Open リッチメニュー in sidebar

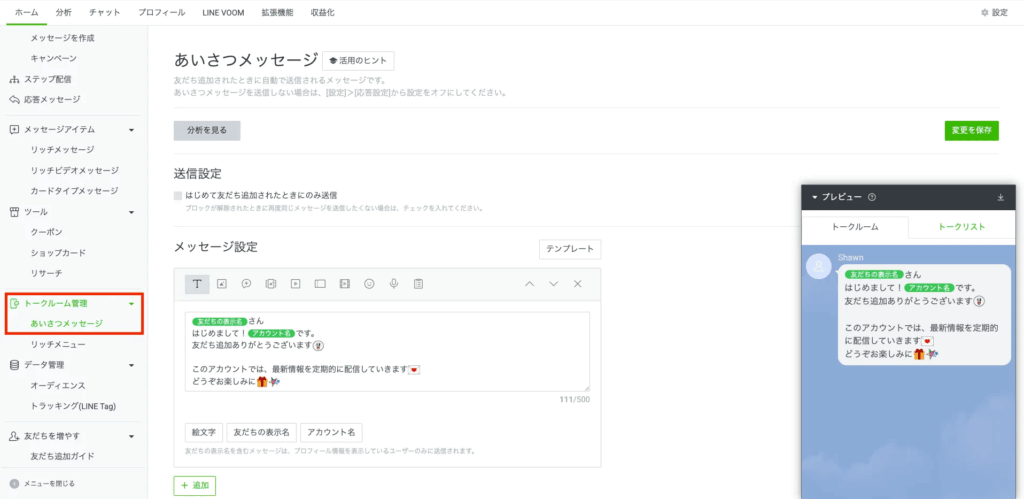coord(58,344)
